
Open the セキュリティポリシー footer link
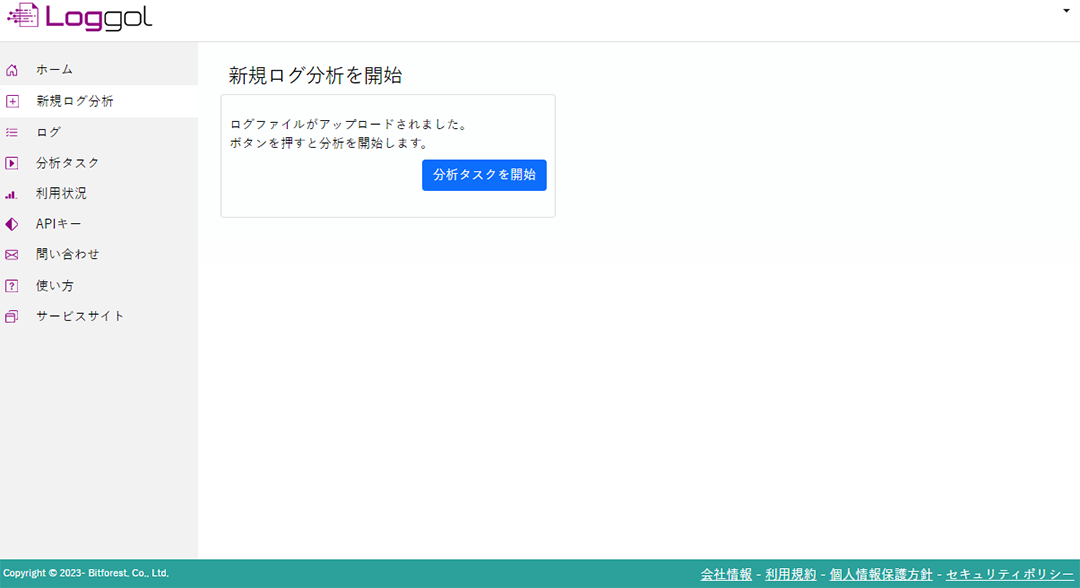(x=1010, y=574)
